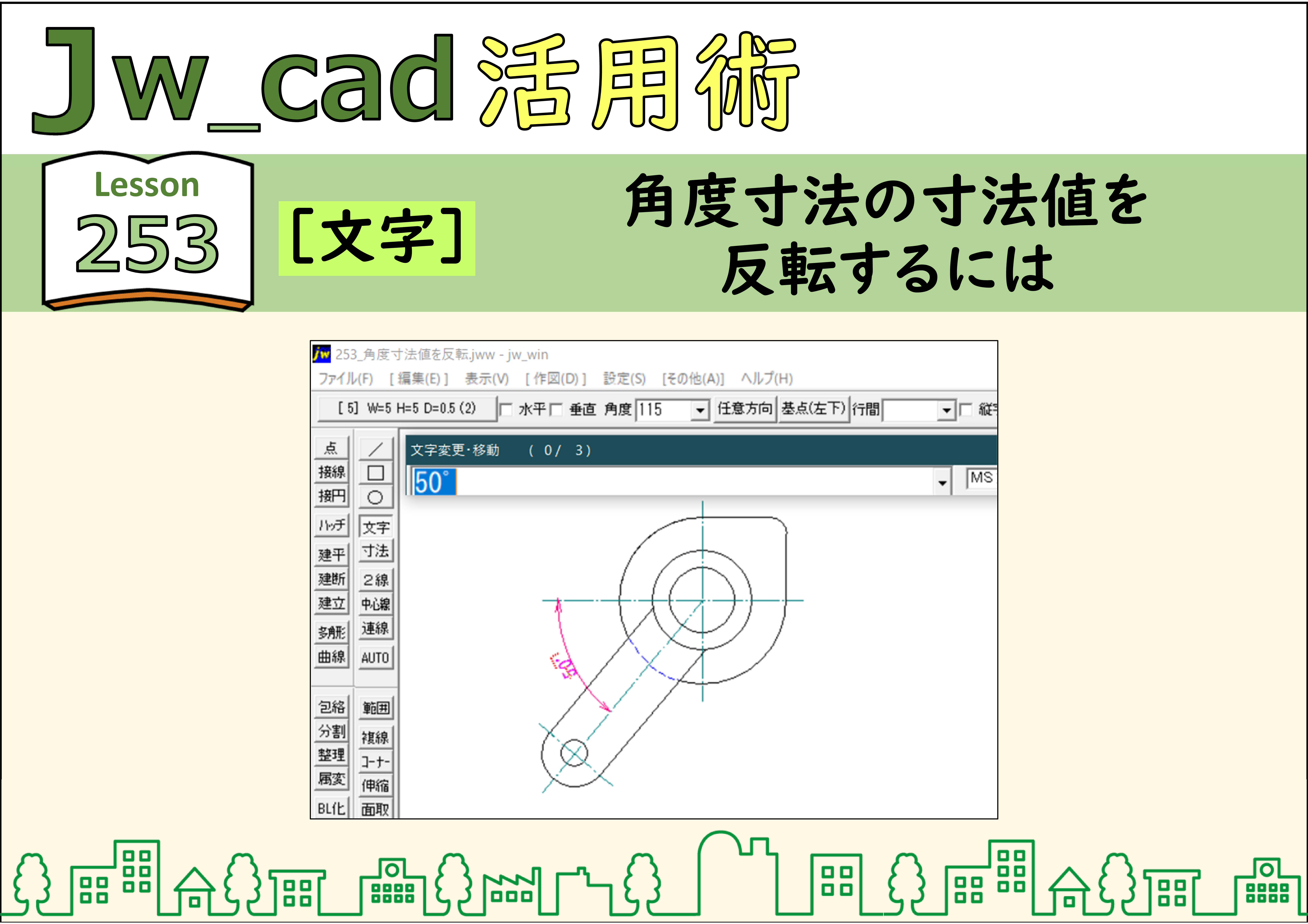
Task: Click the Jw_cad title bar icon
Action: click(322, 354)
